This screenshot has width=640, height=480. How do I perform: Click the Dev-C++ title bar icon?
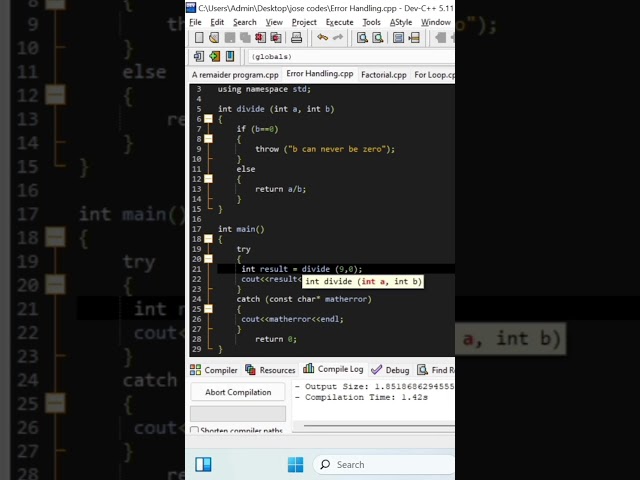coord(191,7)
